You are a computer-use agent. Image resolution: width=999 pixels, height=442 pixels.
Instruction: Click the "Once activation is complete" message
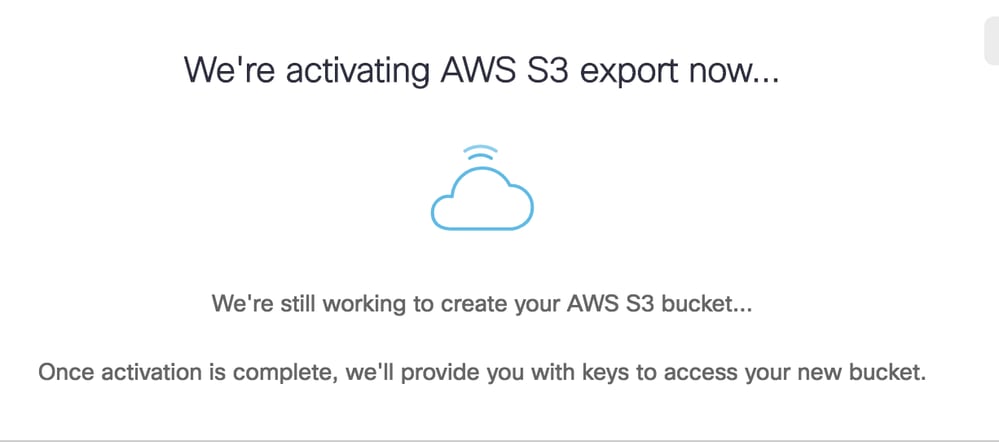482,375
